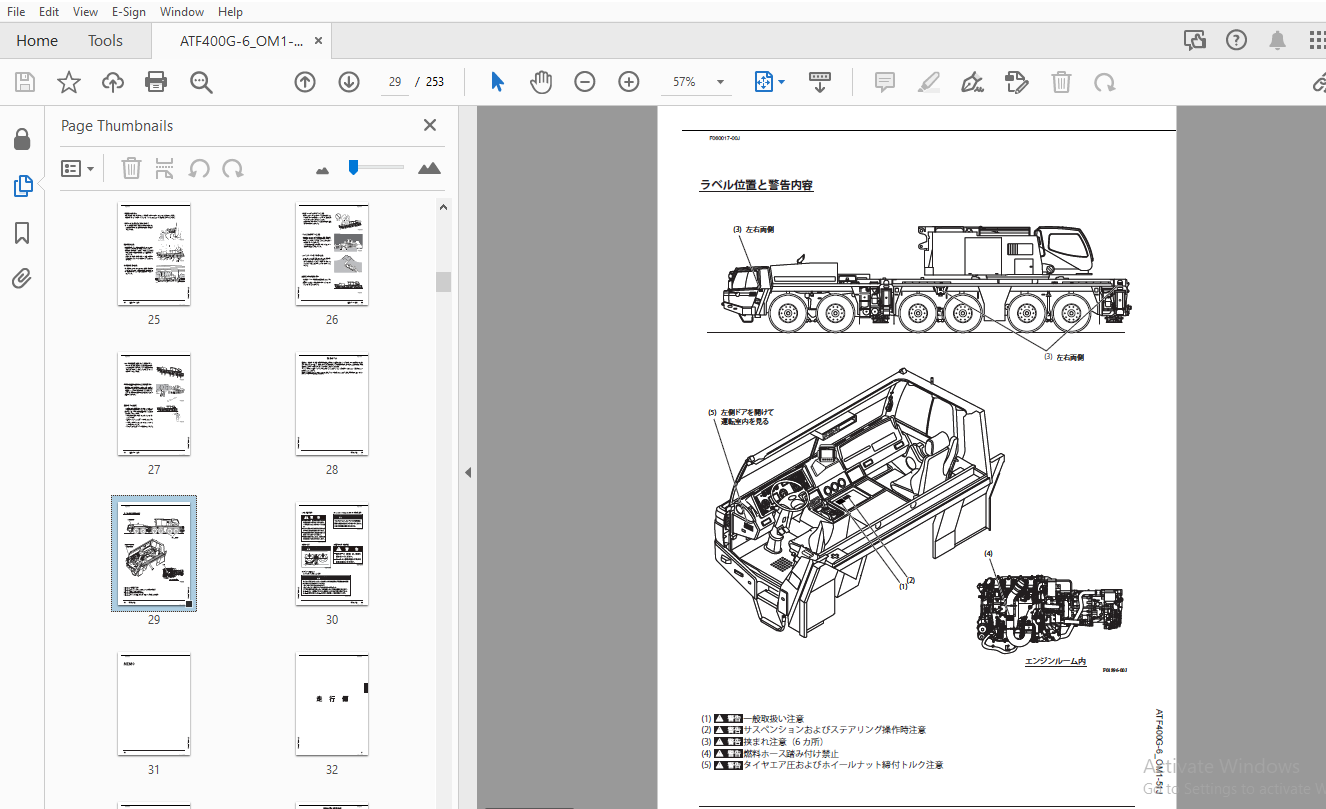Choose the Hand pan tool
The width and height of the screenshot is (1326, 809).
(541, 82)
